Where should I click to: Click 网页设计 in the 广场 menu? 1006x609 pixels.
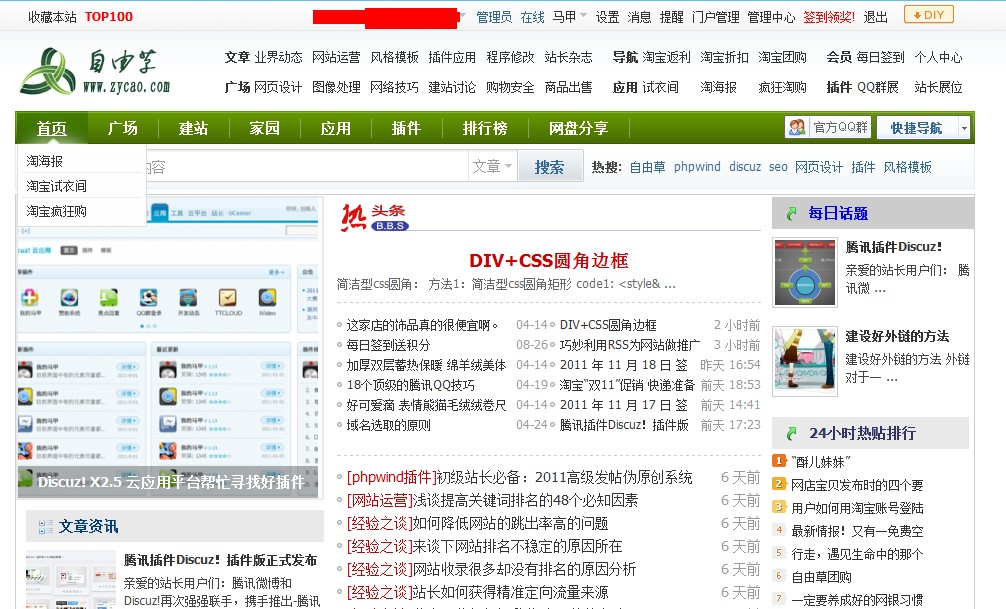click(278, 87)
